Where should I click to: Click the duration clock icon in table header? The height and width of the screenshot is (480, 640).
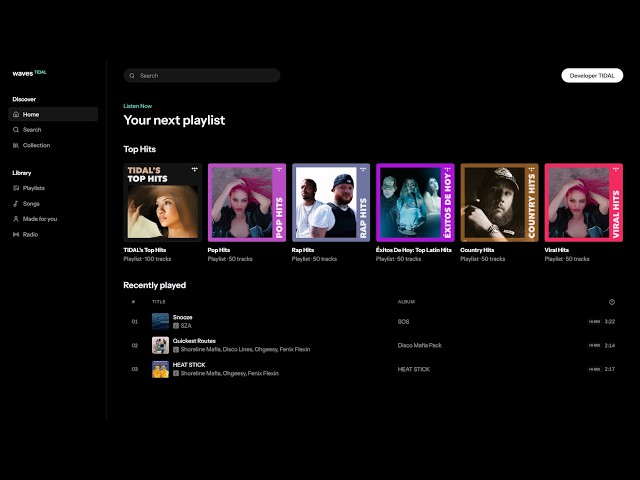click(611, 302)
